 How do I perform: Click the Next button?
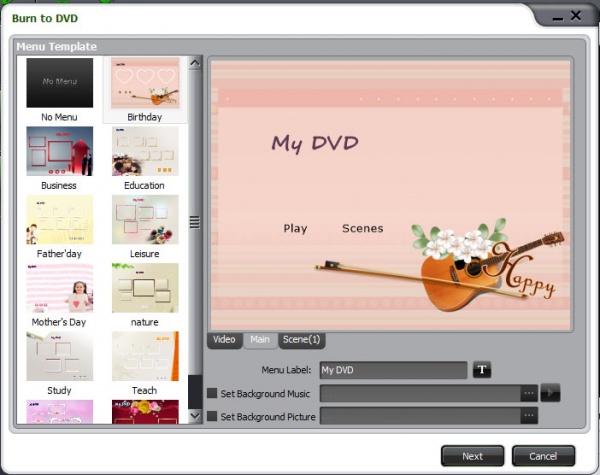472,456
